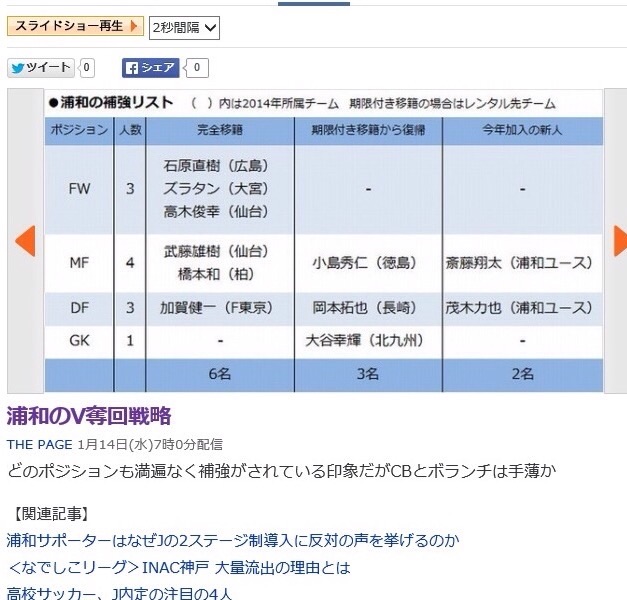Open the 高校サッカー J内定 article link
The image size is (627, 600).
point(119,592)
